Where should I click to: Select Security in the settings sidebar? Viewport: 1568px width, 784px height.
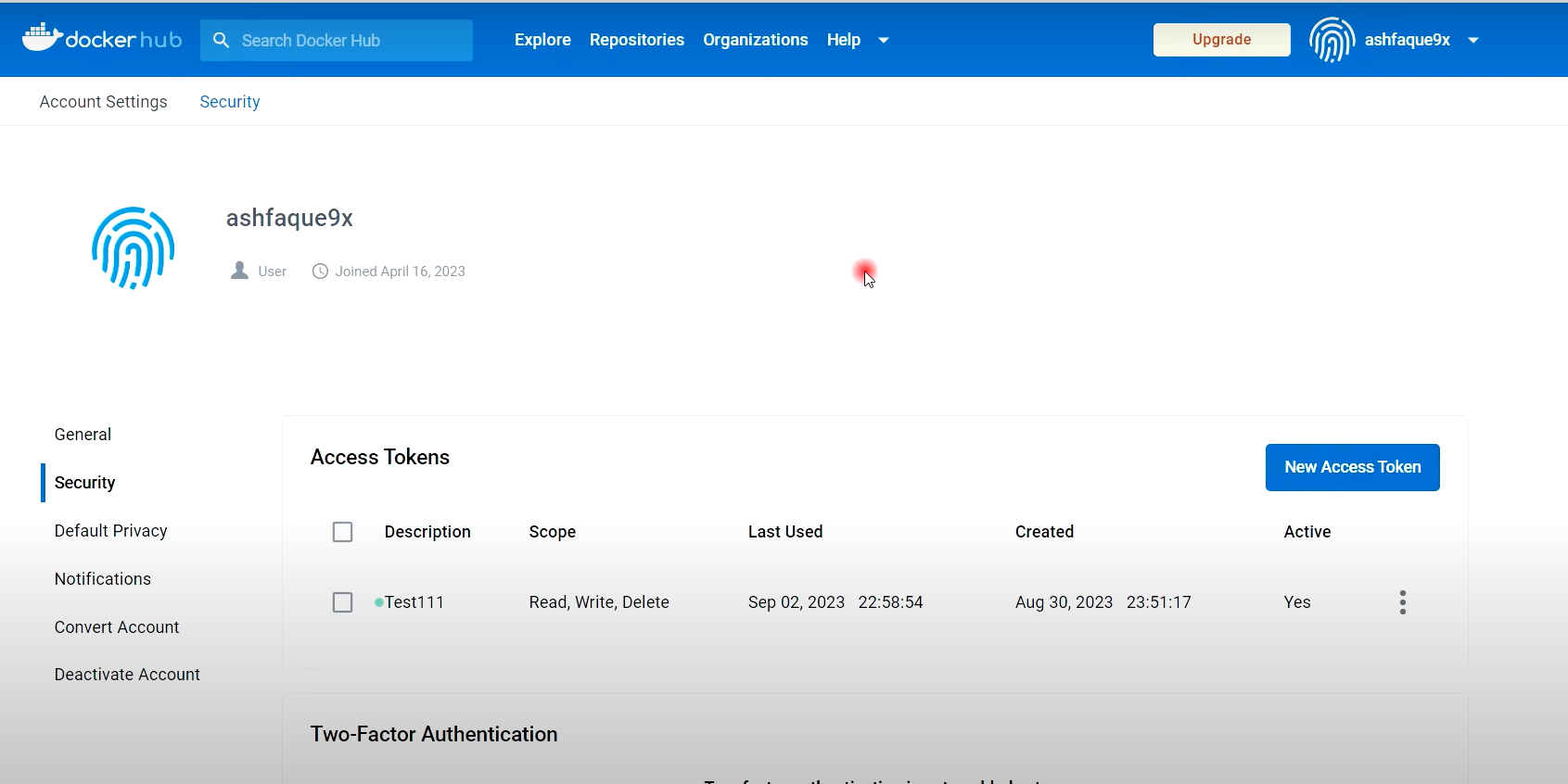pos(85,483)
